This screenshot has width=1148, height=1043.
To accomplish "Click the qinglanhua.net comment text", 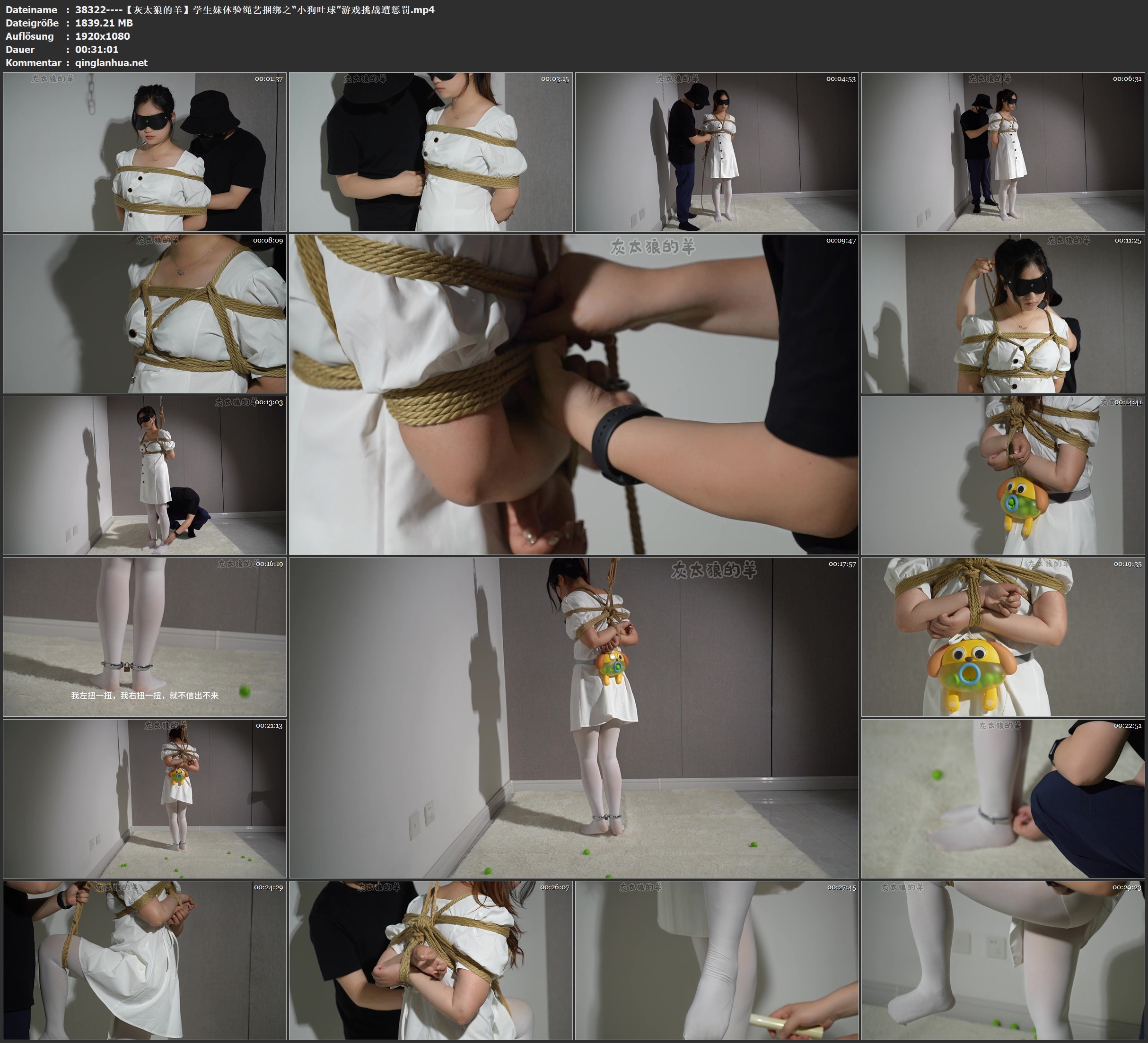I will (111, 62).
